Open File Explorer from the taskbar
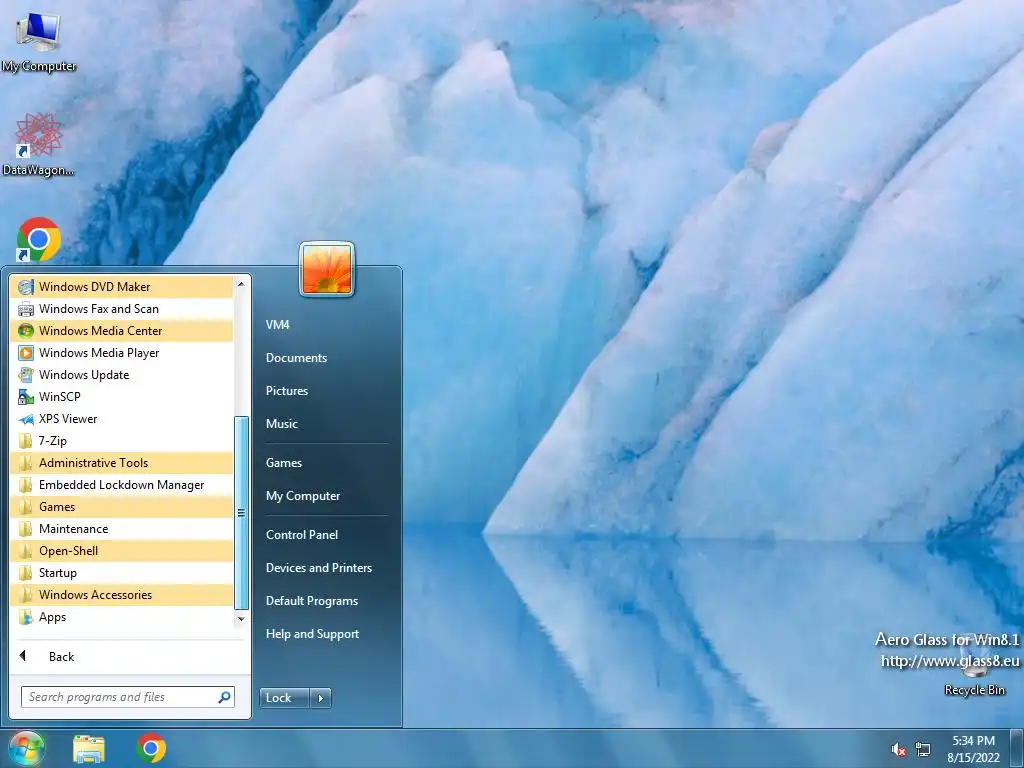1024x768 pixels. coord(89,749)
